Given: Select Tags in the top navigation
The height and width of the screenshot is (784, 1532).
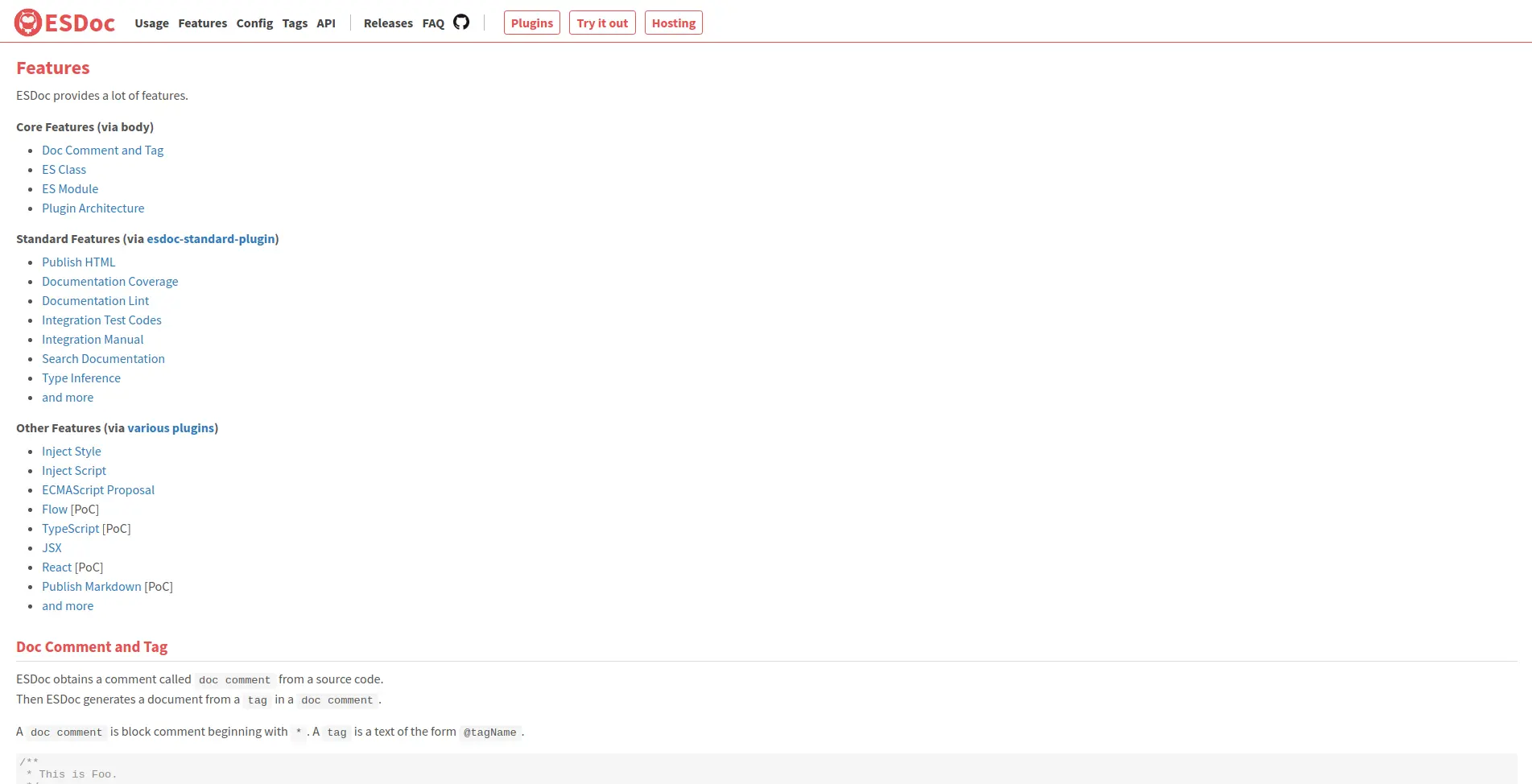Looking at the screenshot, I should [x=295, y=23].
